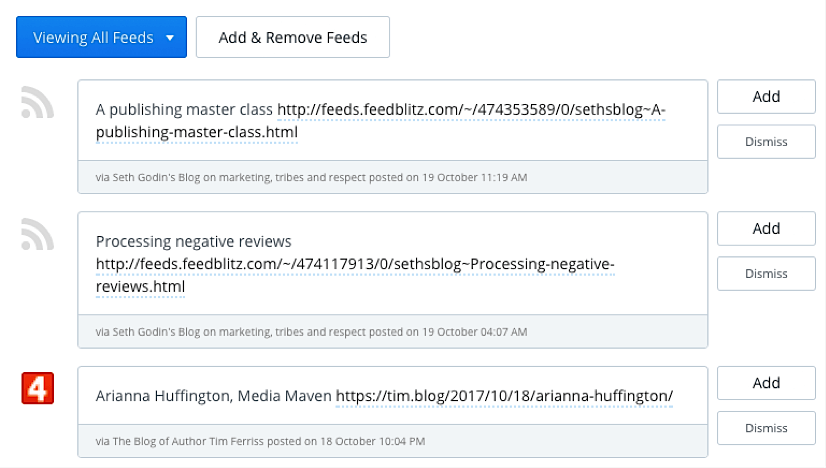Click the 'Arianna Huffington, Media Maven' title text

pos(214,396)
